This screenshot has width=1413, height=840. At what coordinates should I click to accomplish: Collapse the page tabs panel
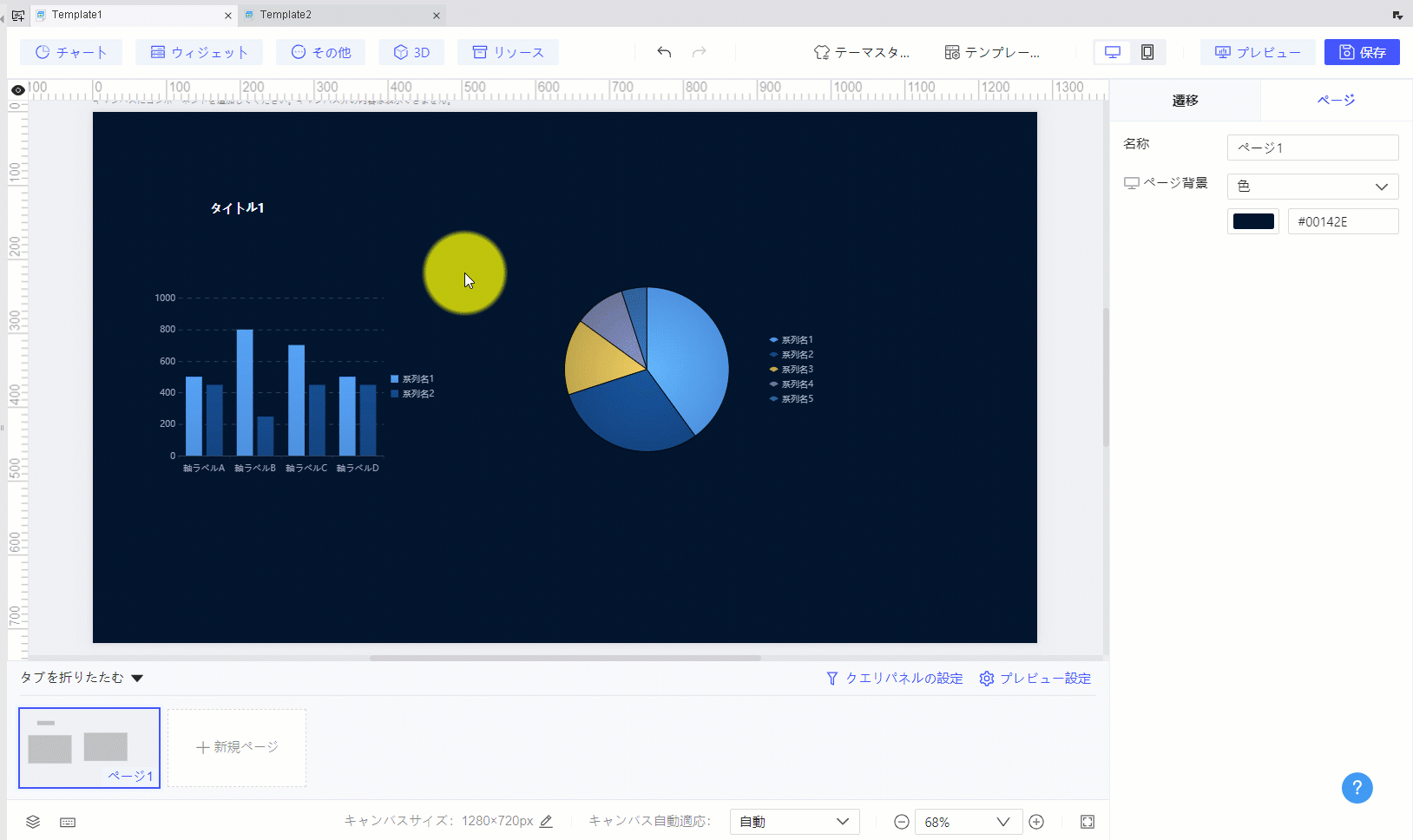[x=82, y=678]
